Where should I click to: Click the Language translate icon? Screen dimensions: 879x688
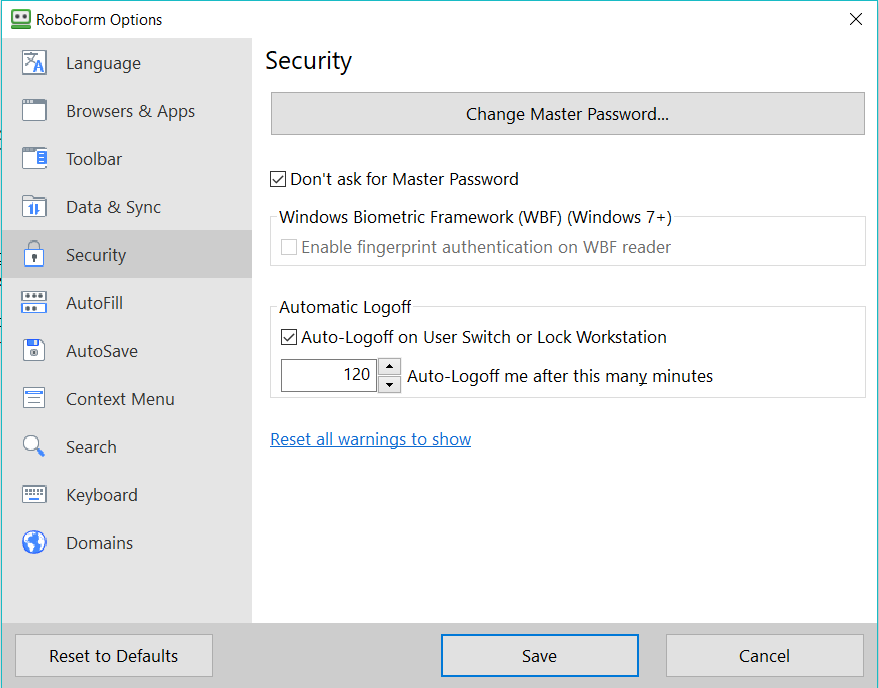[34, 63]
